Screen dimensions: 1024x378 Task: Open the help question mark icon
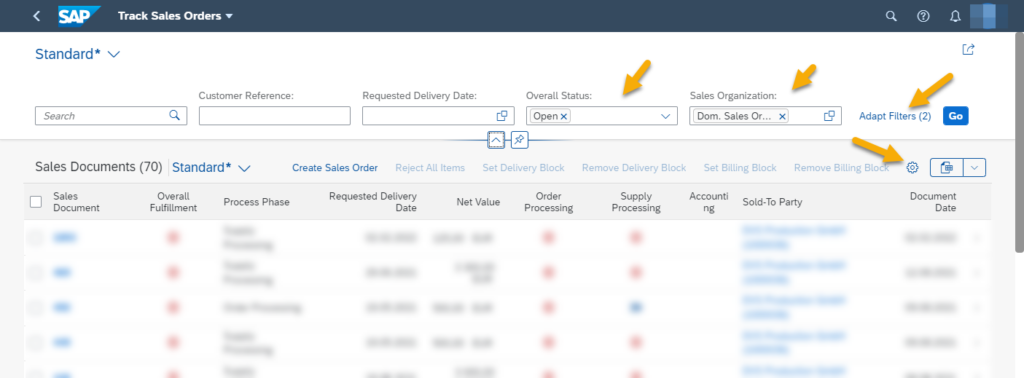pyautogui.click(x=923, y=16)
